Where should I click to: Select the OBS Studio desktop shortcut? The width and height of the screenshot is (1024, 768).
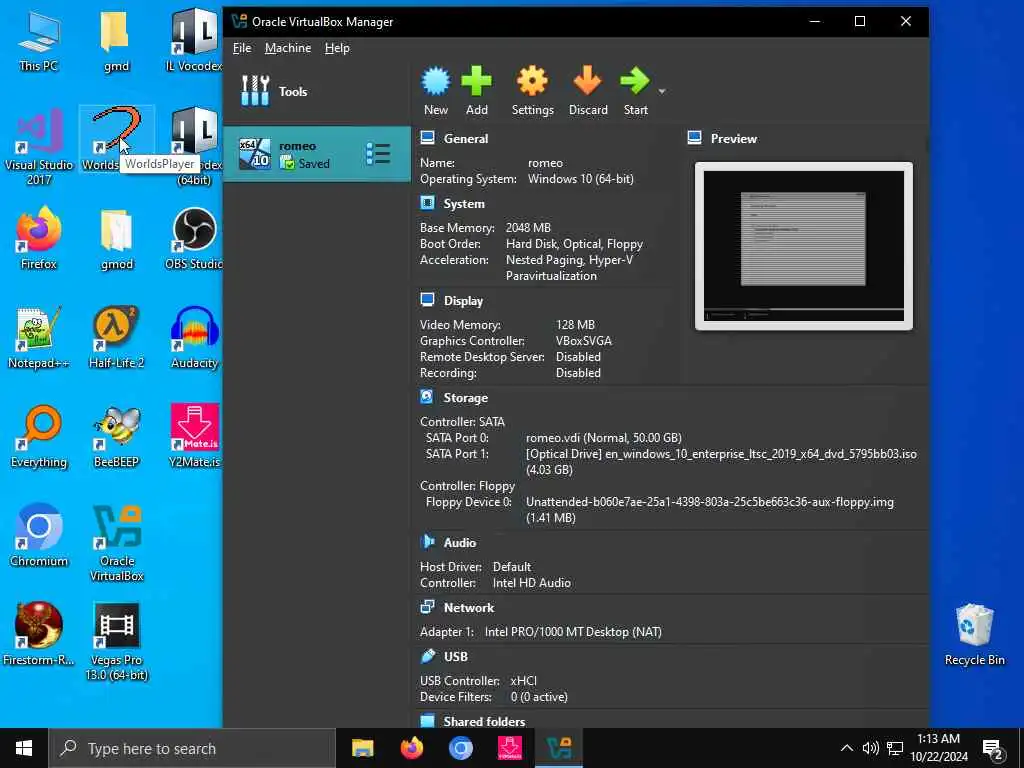[194, 239]
